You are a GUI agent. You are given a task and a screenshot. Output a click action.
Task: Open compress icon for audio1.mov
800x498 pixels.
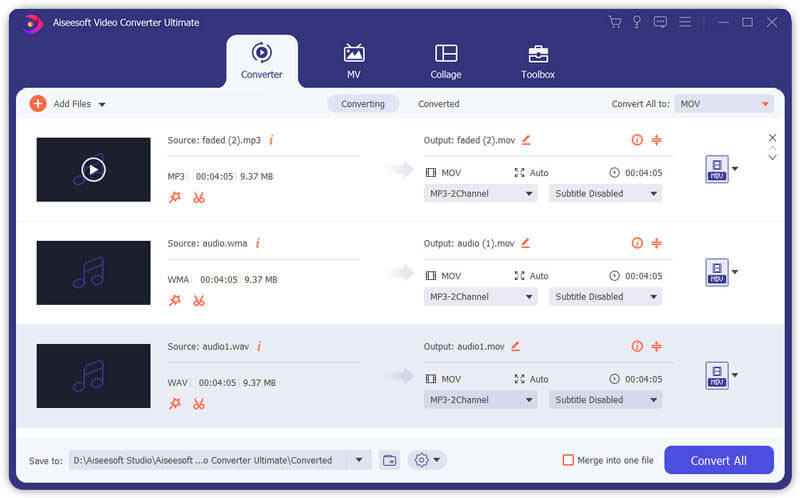657,346
